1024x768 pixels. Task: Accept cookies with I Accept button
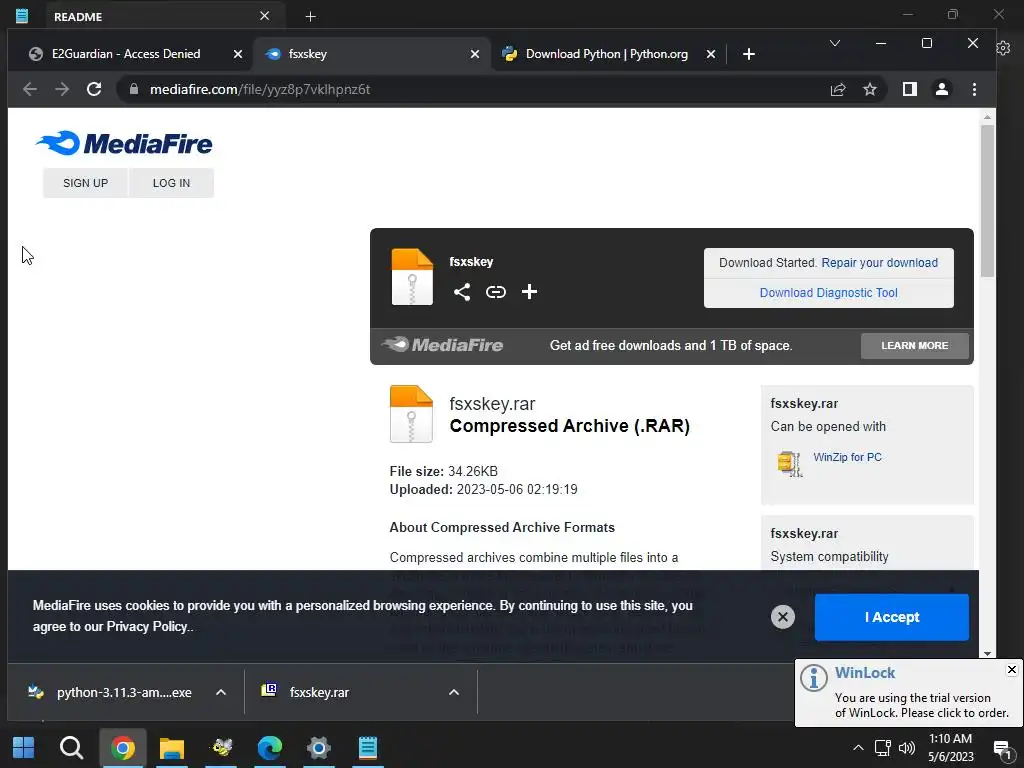891,617
